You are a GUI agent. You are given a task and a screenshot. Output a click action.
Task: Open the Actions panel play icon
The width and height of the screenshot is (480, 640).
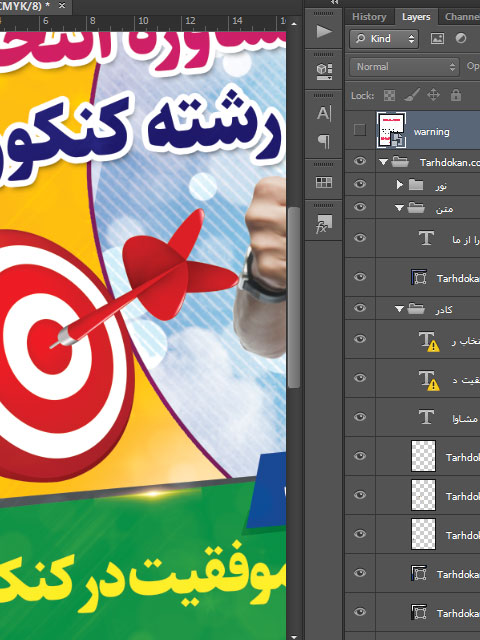tap(324, 31)
